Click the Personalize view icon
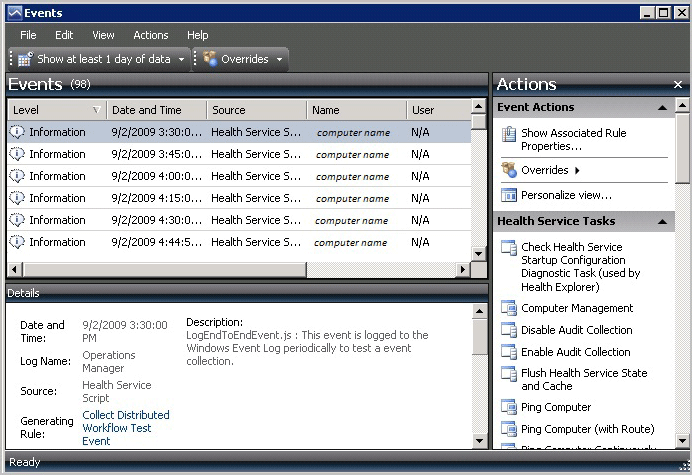 (x=509, y=195)
